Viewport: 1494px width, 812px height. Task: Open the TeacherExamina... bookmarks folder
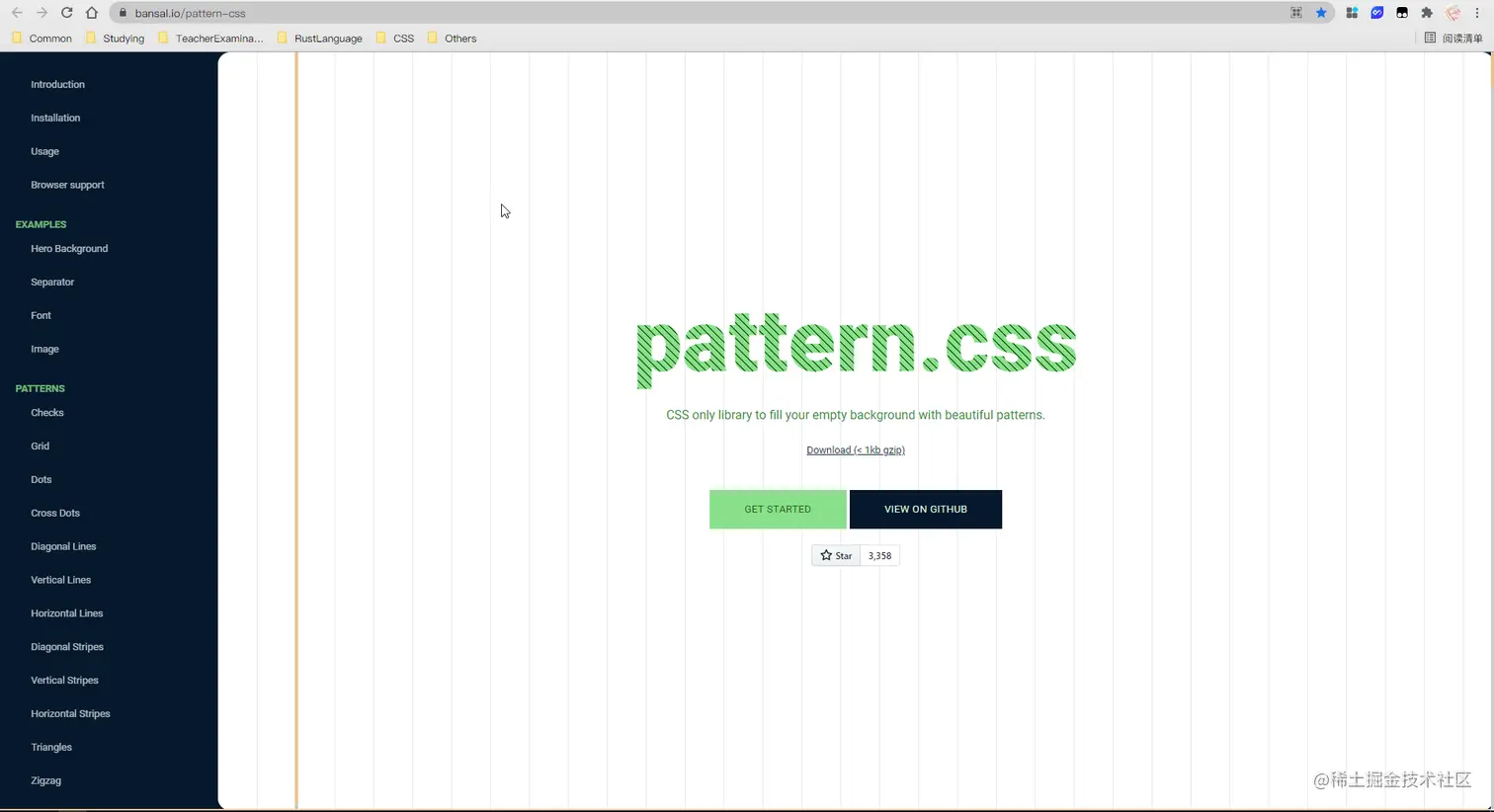click(210, 39)
